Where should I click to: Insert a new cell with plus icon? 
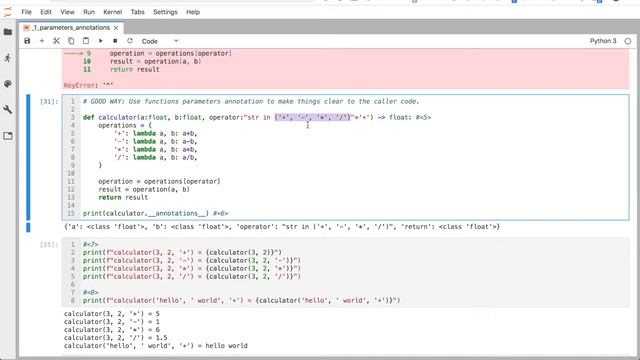click(42, 41)
